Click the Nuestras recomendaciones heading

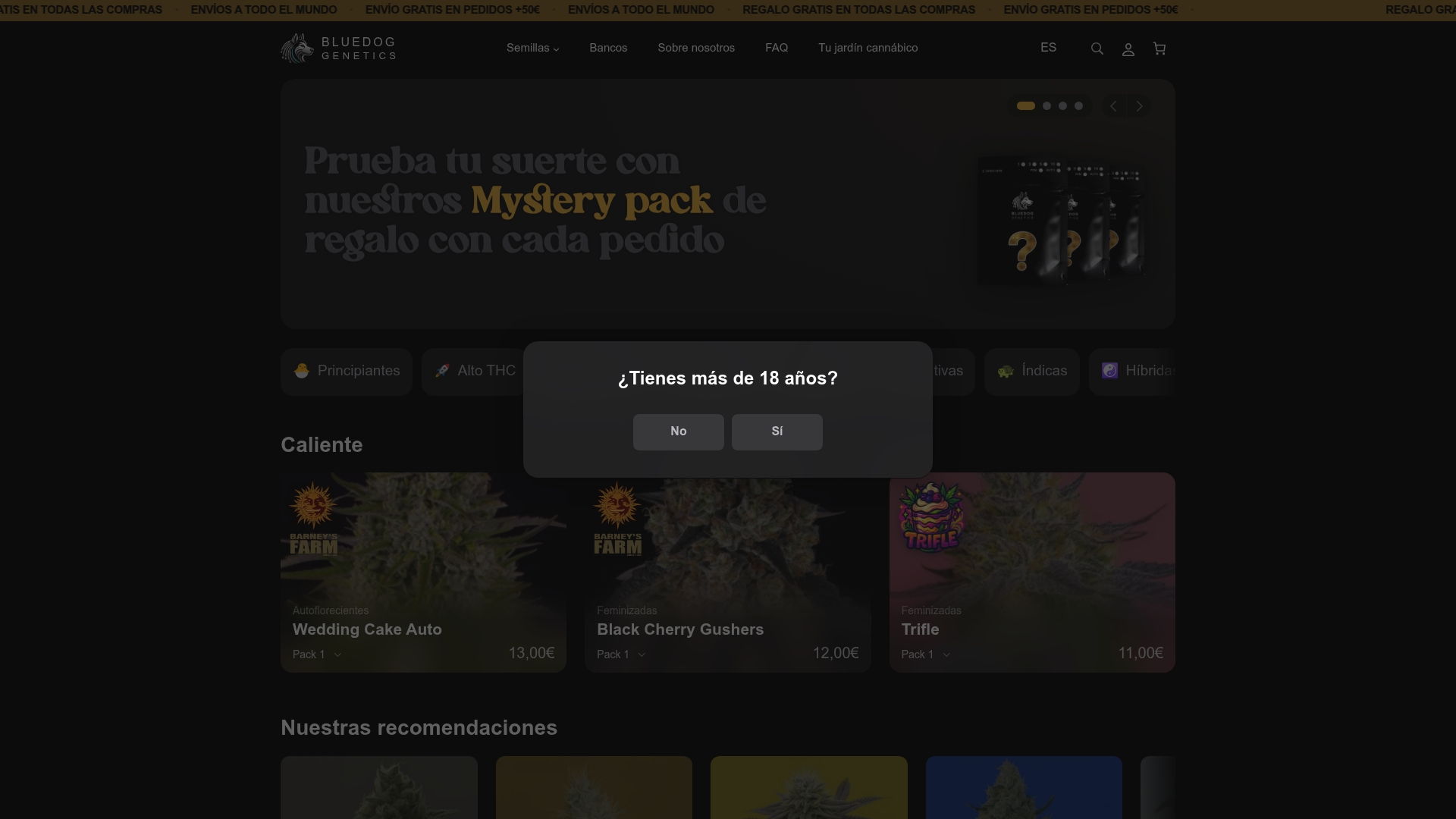tap(419, 728)
